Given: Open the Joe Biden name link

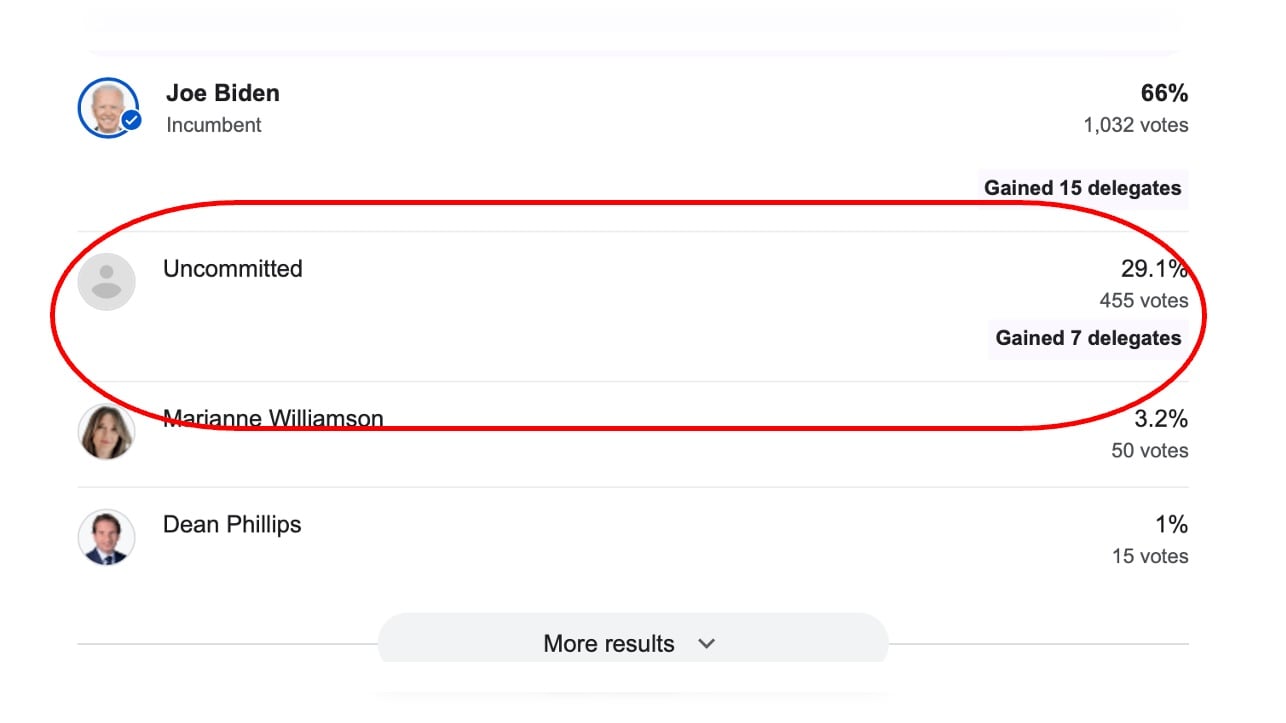Looking at the screenshot, I should [222, 93].
